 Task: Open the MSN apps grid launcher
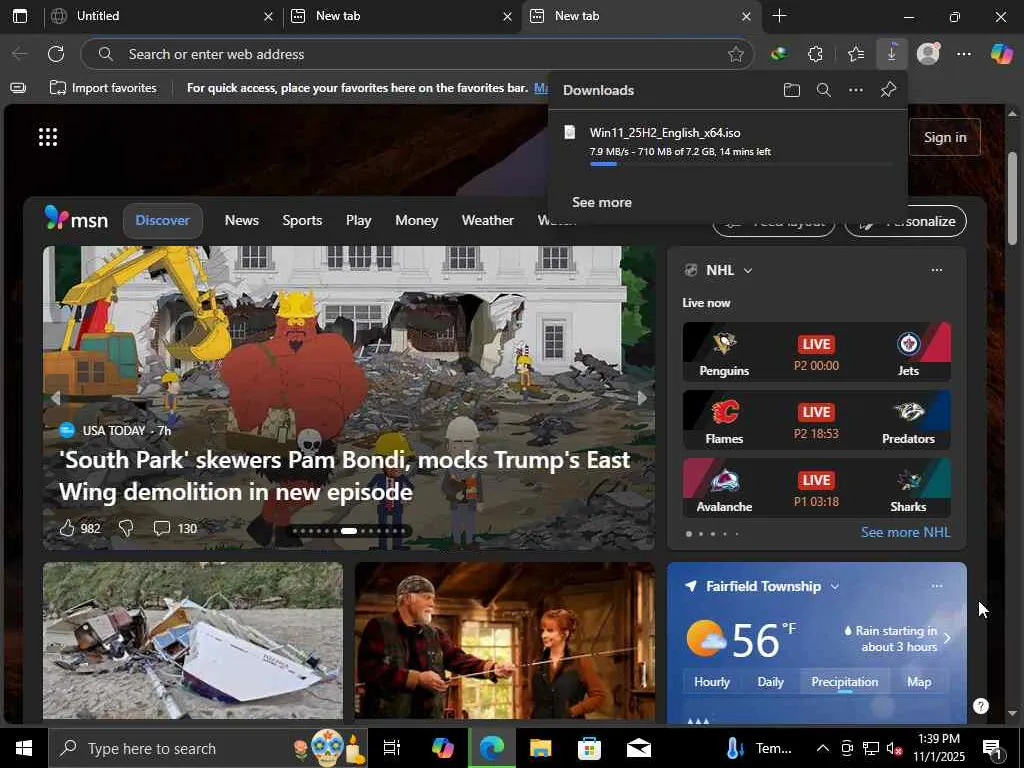(47, 137)
